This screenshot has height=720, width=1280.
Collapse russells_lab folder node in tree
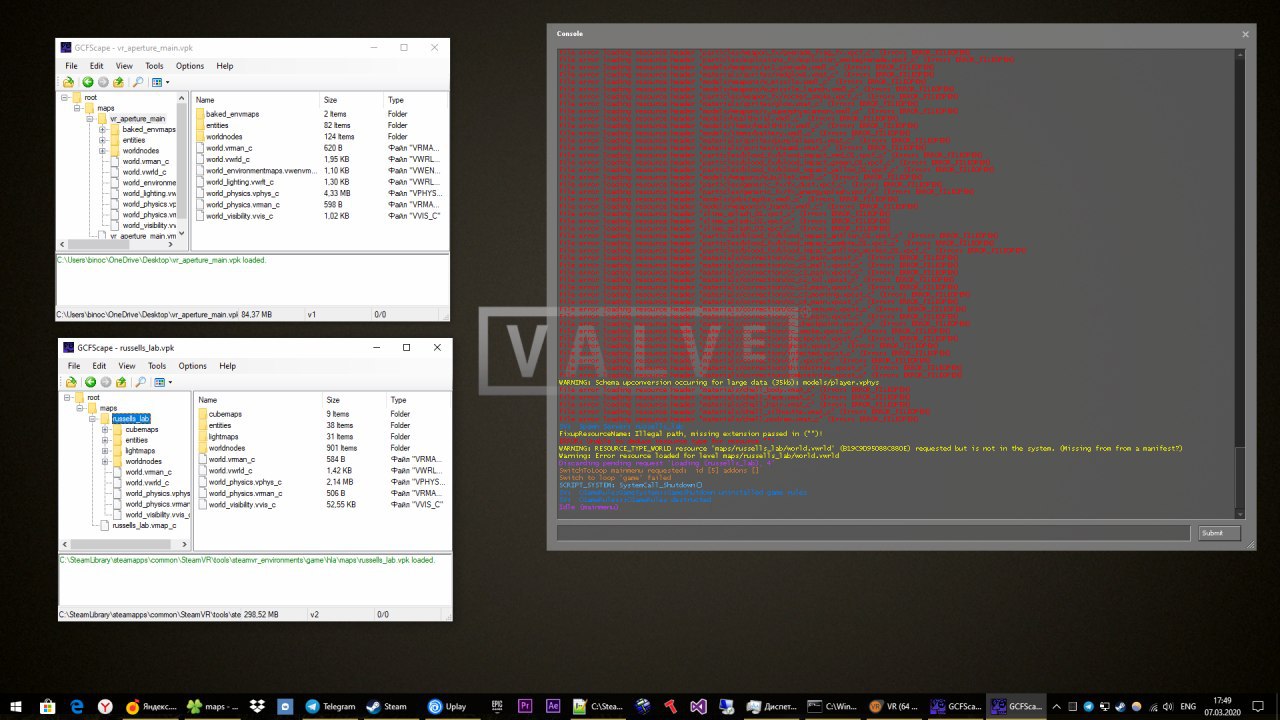coord(92,419)
